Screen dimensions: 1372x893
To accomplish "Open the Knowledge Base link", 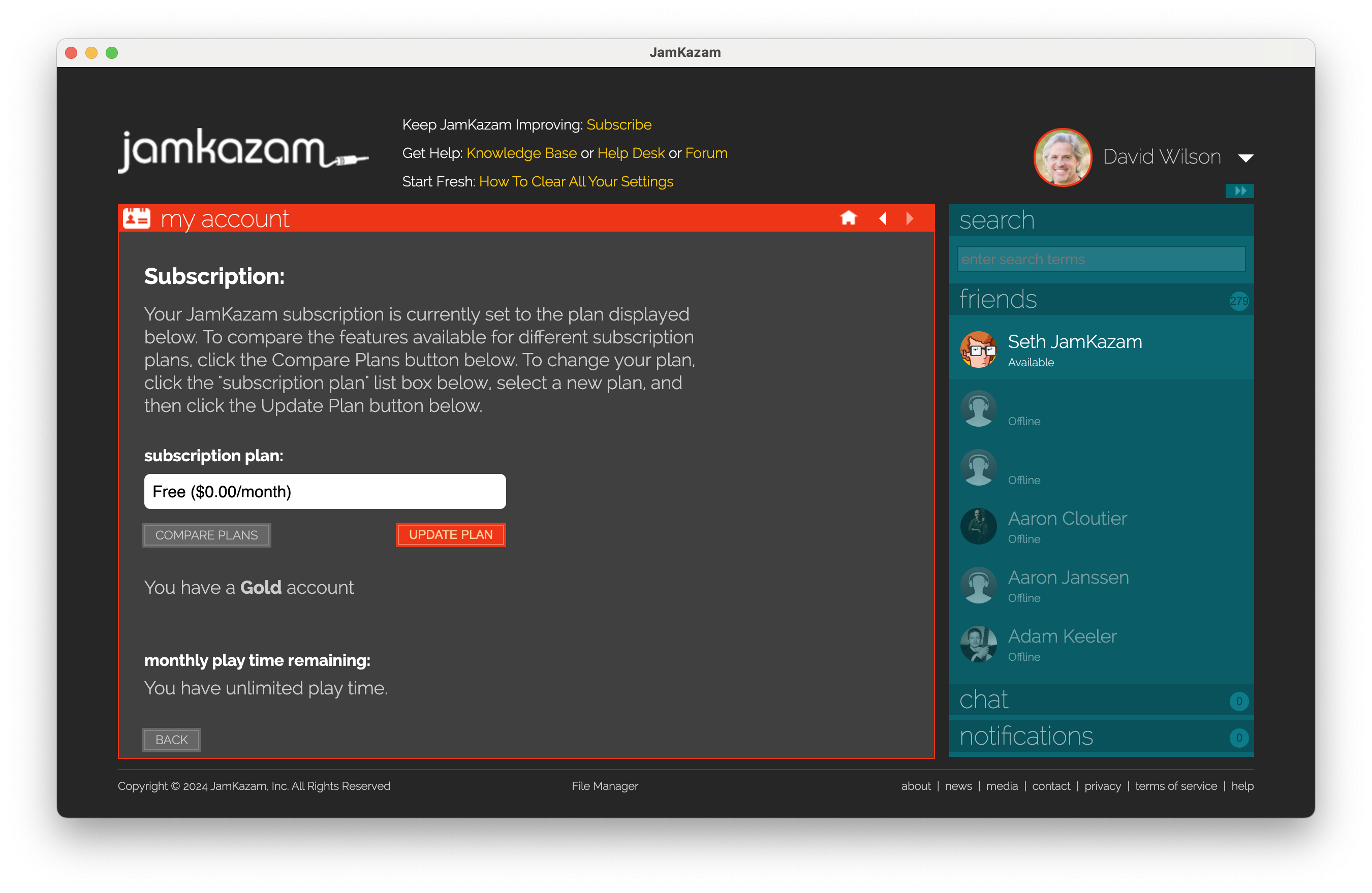I will tap(521, 153).
